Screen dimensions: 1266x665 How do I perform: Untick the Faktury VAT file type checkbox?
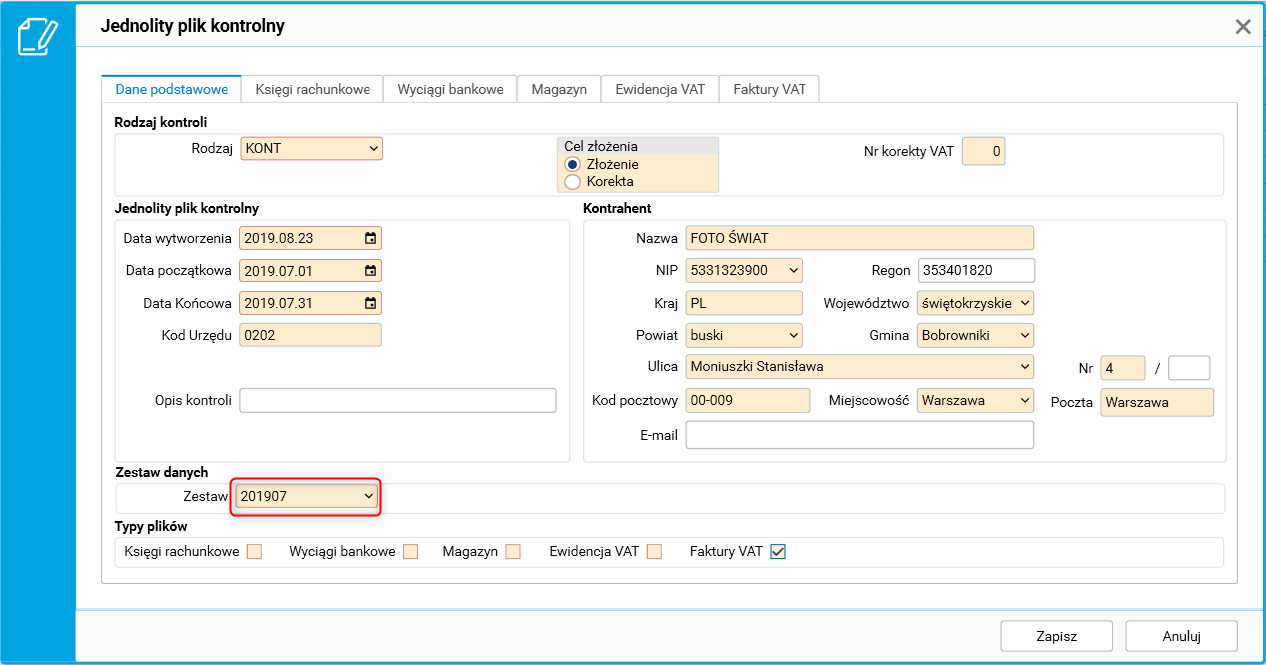(x=778, y=551)
